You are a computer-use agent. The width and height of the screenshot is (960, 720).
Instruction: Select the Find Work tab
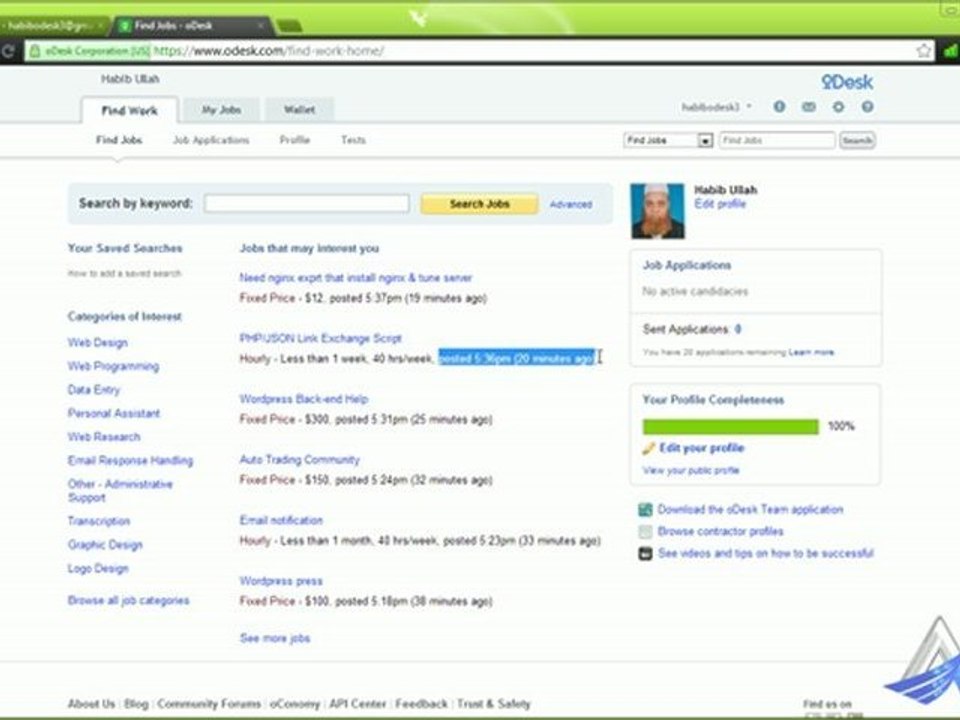point(129,110)
